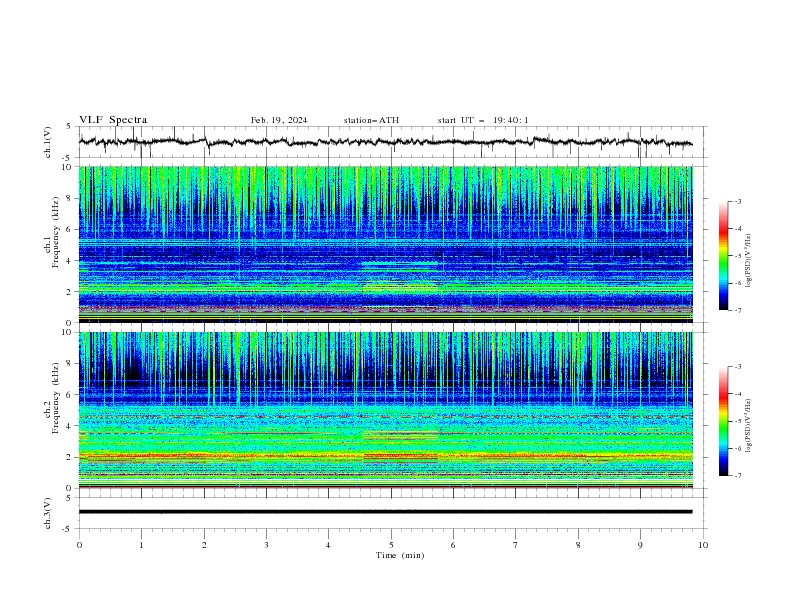
Task: Click the ch.1 color bar "-7" tick label
Action: coord(737,310)
